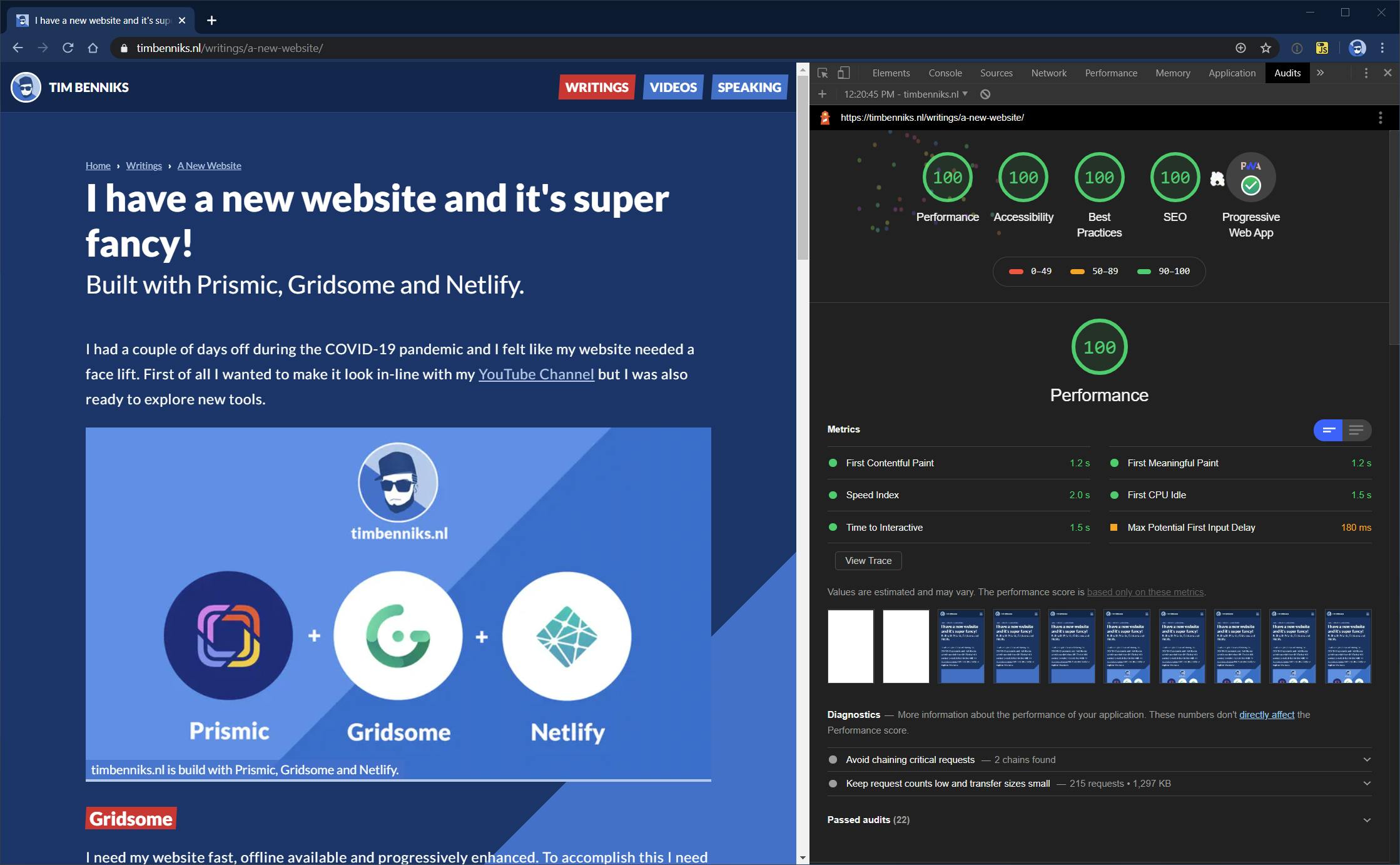Open the Chrome three-dot menu

point(1382,48)
